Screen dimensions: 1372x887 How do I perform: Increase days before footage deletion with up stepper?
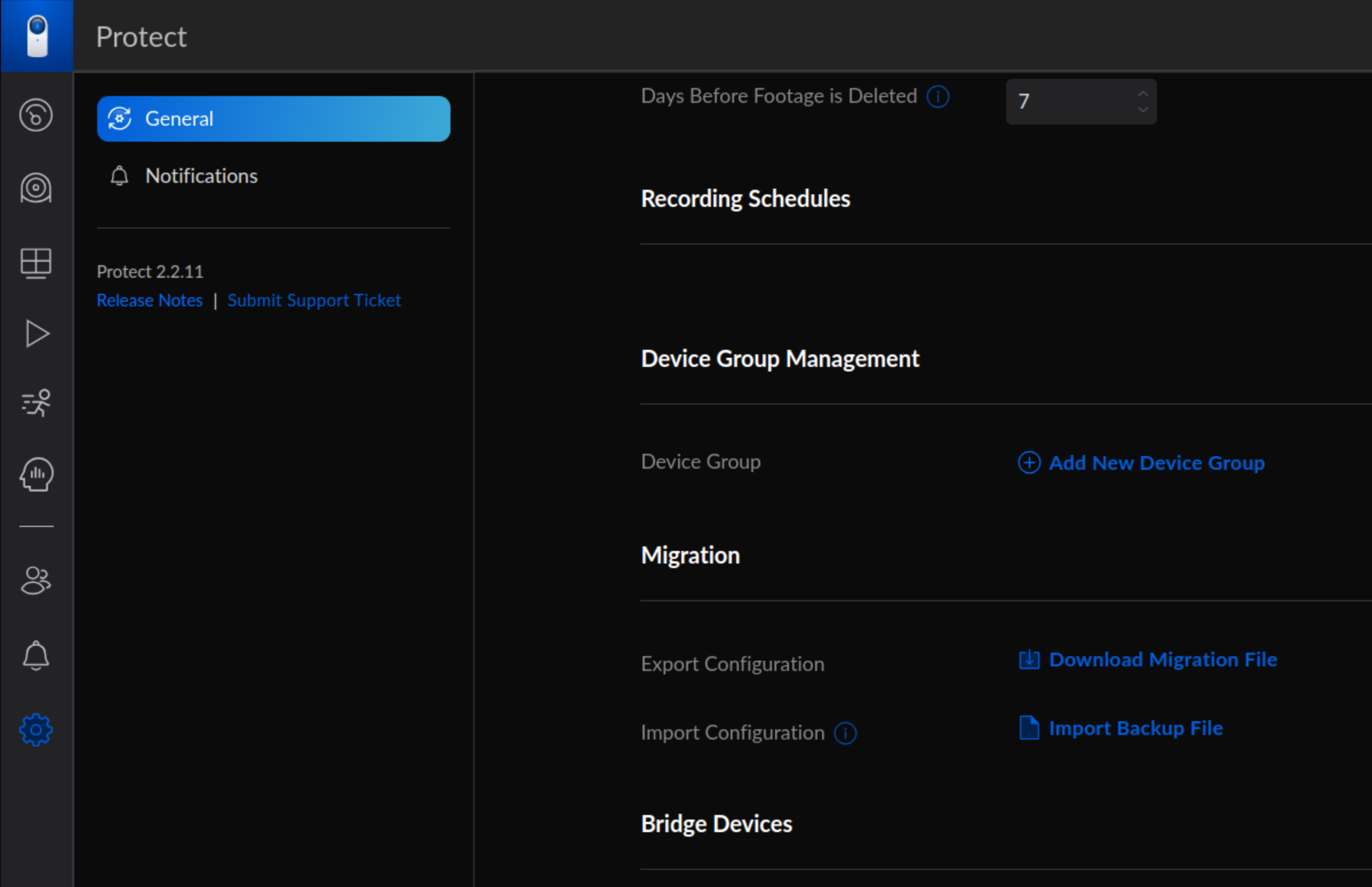click(1143, 94)
